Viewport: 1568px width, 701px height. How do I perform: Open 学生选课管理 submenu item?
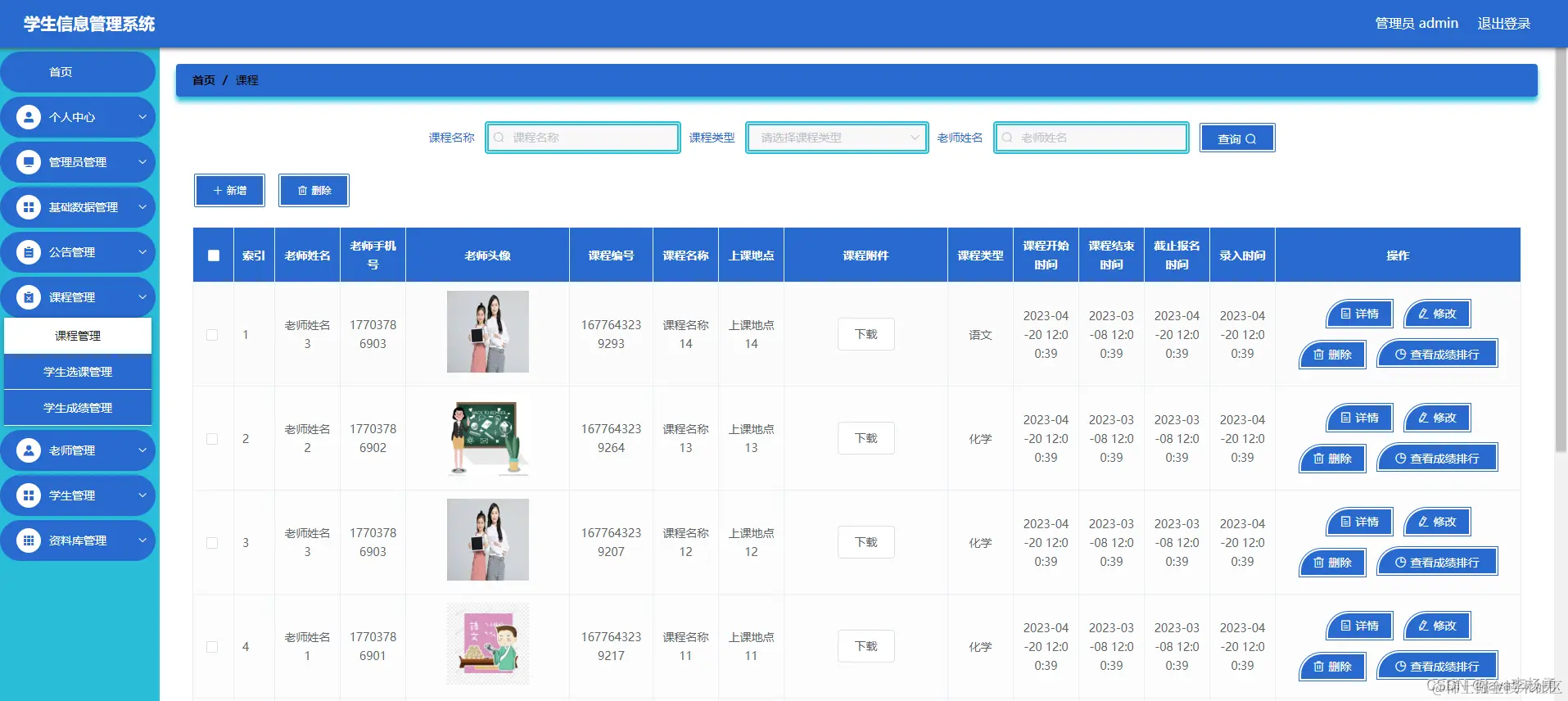pos(78,372)
